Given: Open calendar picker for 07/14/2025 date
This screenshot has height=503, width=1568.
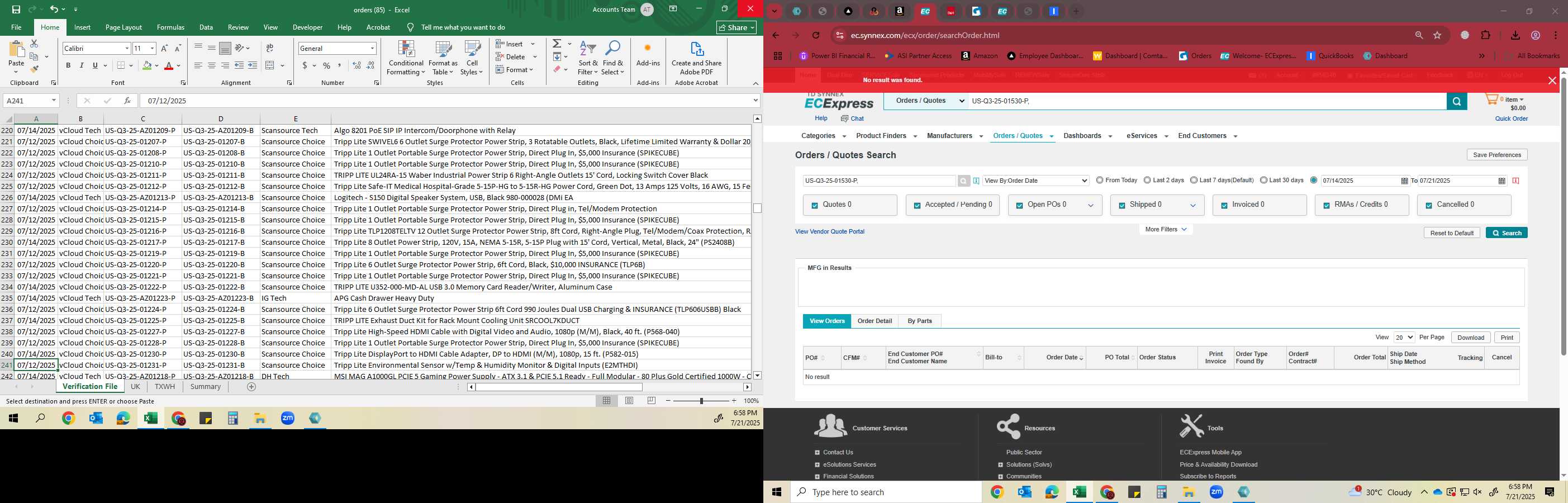Looking at the screenshot, I should coord(1404,181).
